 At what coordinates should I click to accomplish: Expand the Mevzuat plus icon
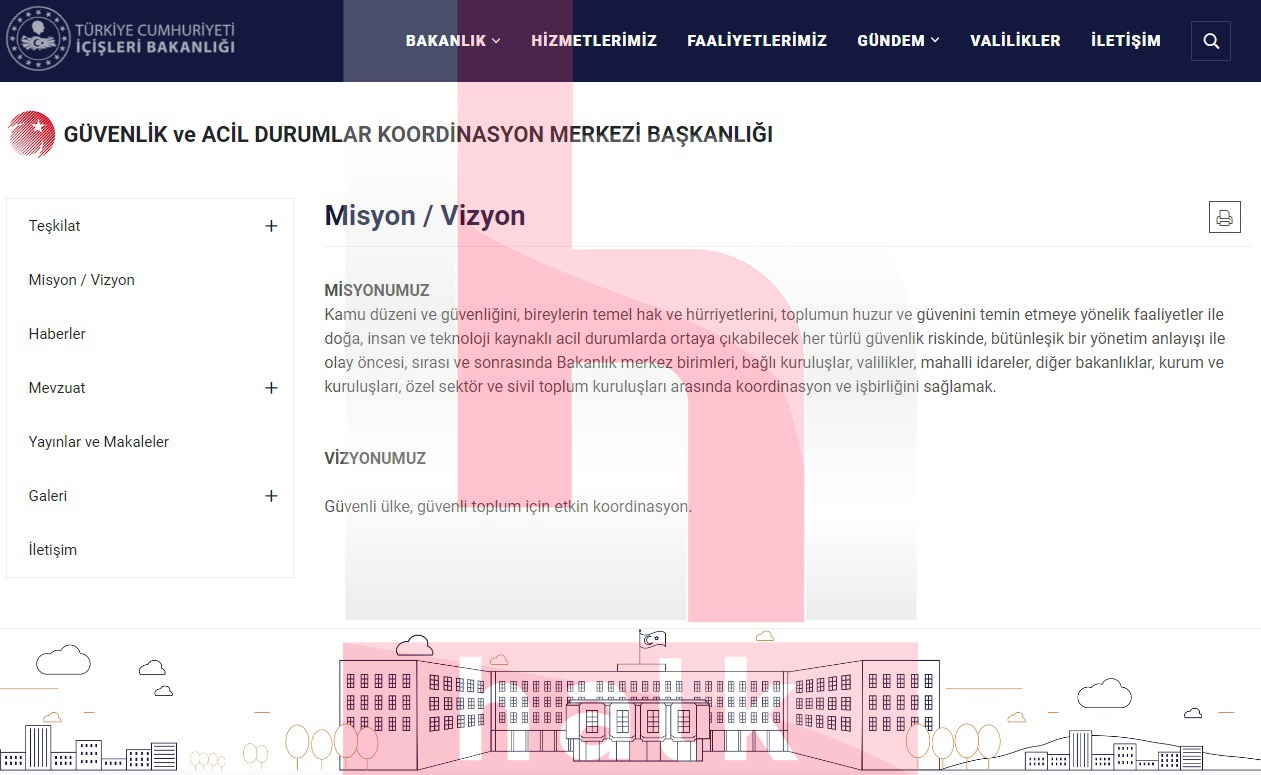(x=271, y=388)
